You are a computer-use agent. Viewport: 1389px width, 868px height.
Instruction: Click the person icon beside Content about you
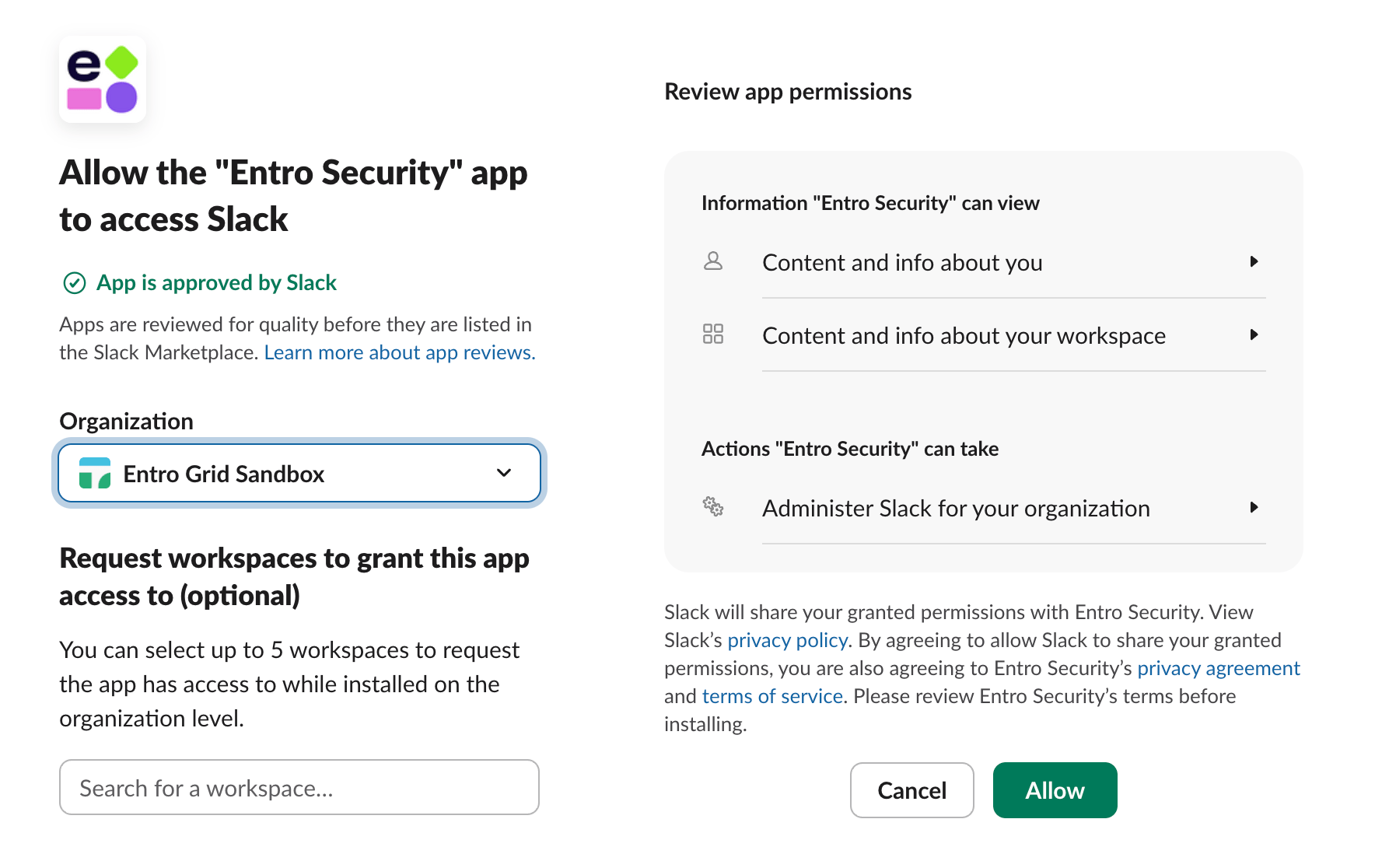coord(713,261)
